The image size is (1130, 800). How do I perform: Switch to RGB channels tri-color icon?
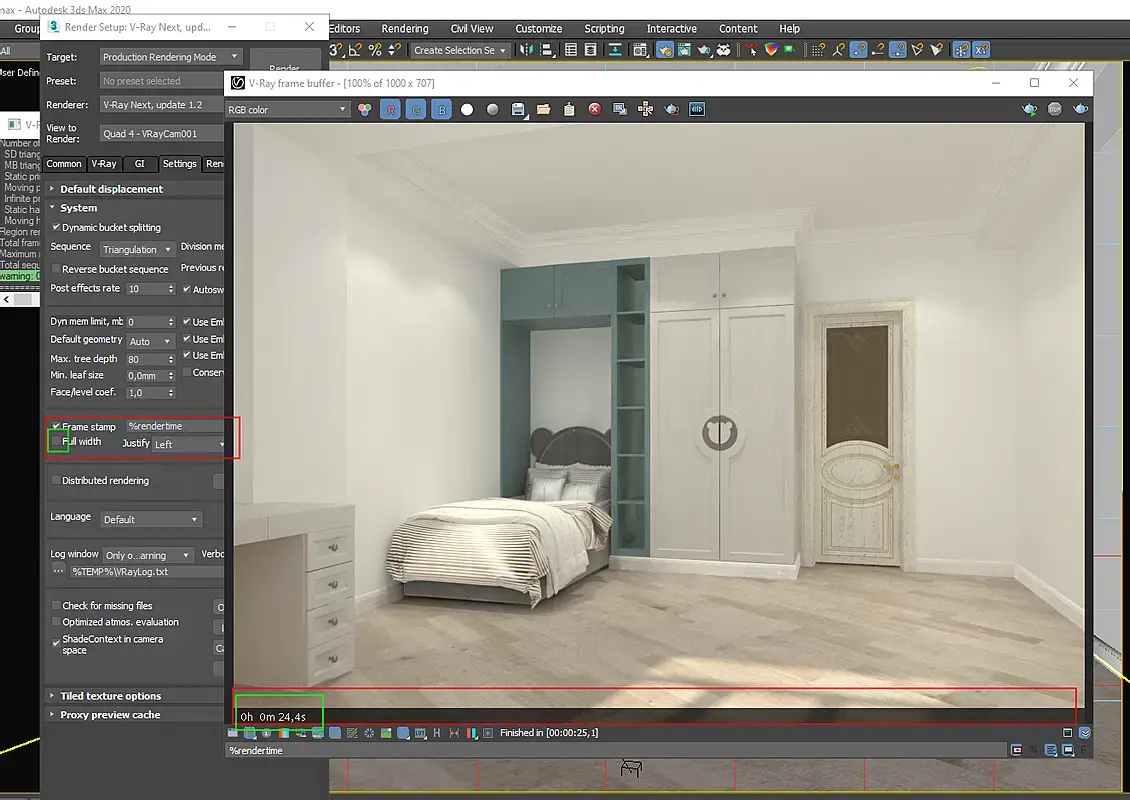pyautogui.click(x=365, y=110)
